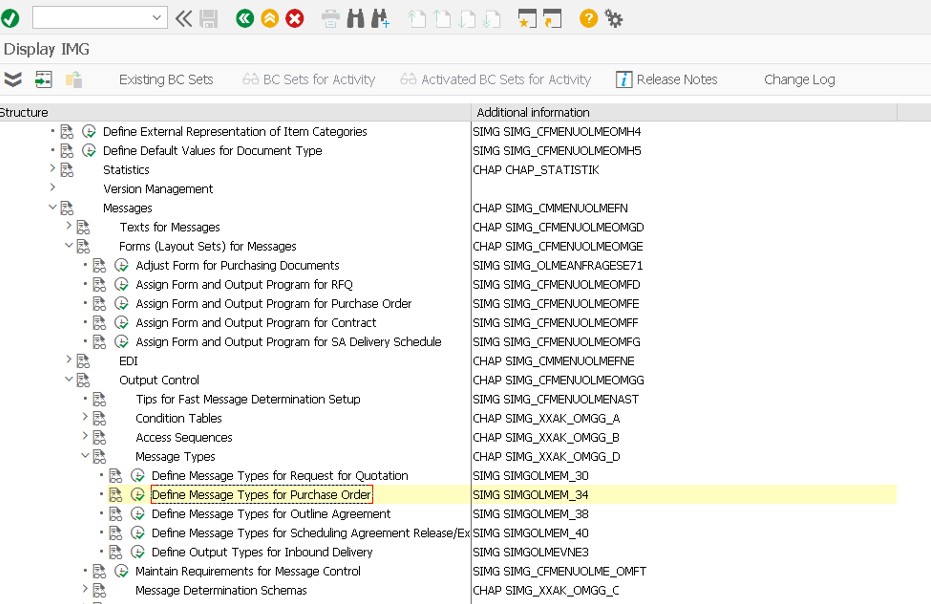Viewport: 931px width, 604px height.
Task: Click Activated BC Sets for Activity button
Action: coord(496,80)
